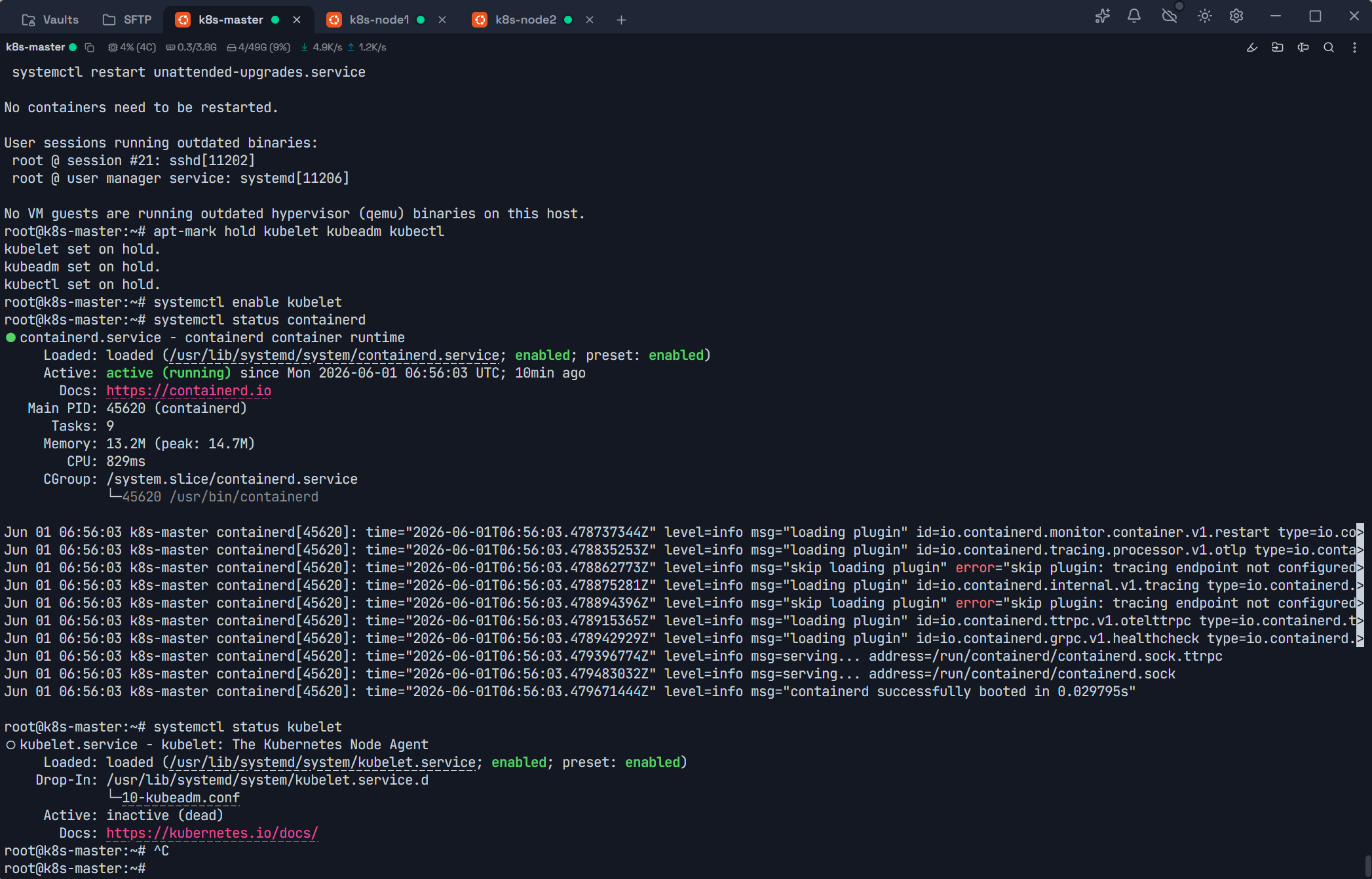The height and width of the screenshot is (879, 1372).
Task: Click the 10-kubeadm.conf drop-in file
Action: point(181,798)
